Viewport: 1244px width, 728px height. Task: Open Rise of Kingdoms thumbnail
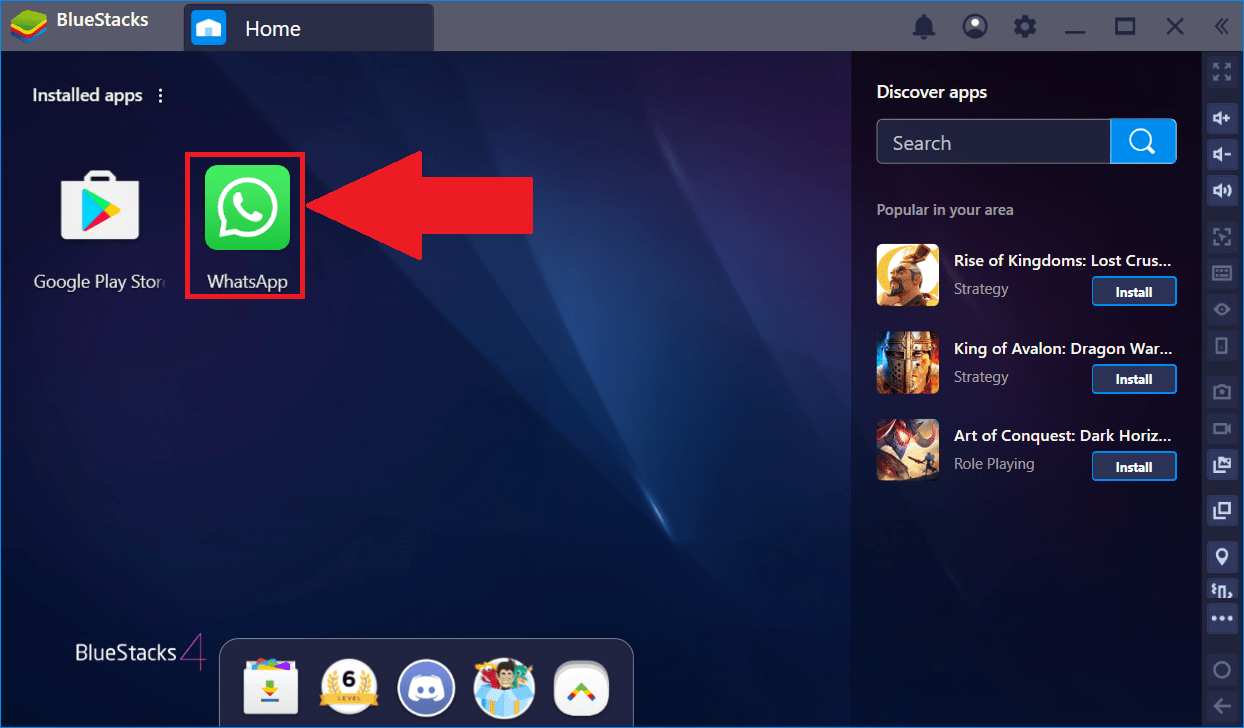point(908,275)
